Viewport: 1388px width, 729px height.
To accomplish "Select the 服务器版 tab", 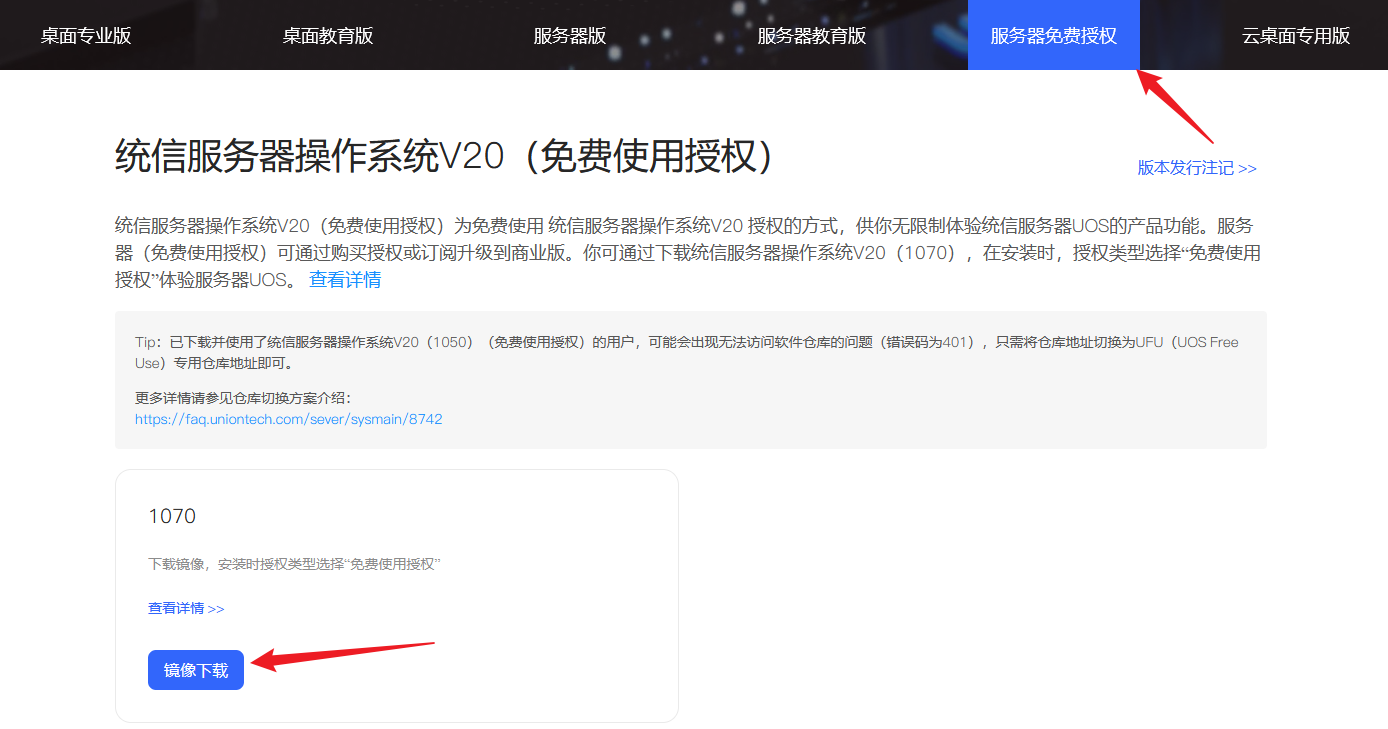I will pyautogui.click(x=570, y=36).
